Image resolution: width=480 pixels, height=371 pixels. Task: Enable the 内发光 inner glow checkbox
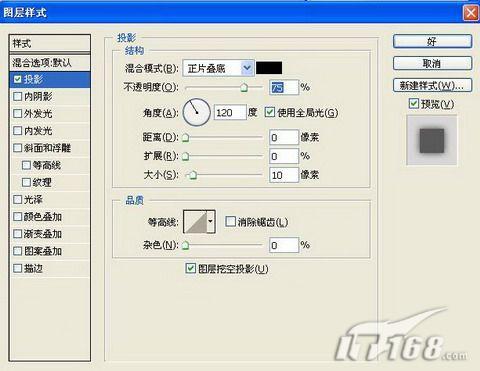point(18,131)
